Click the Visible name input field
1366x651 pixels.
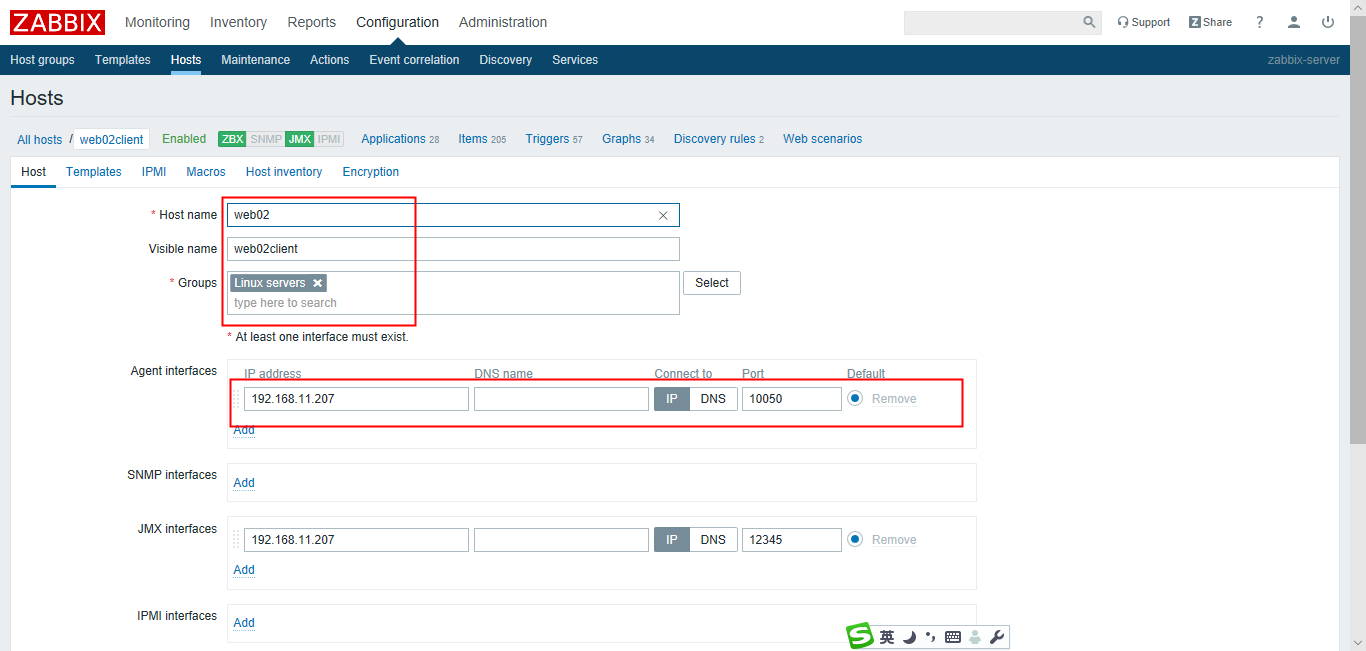(453, 249)
